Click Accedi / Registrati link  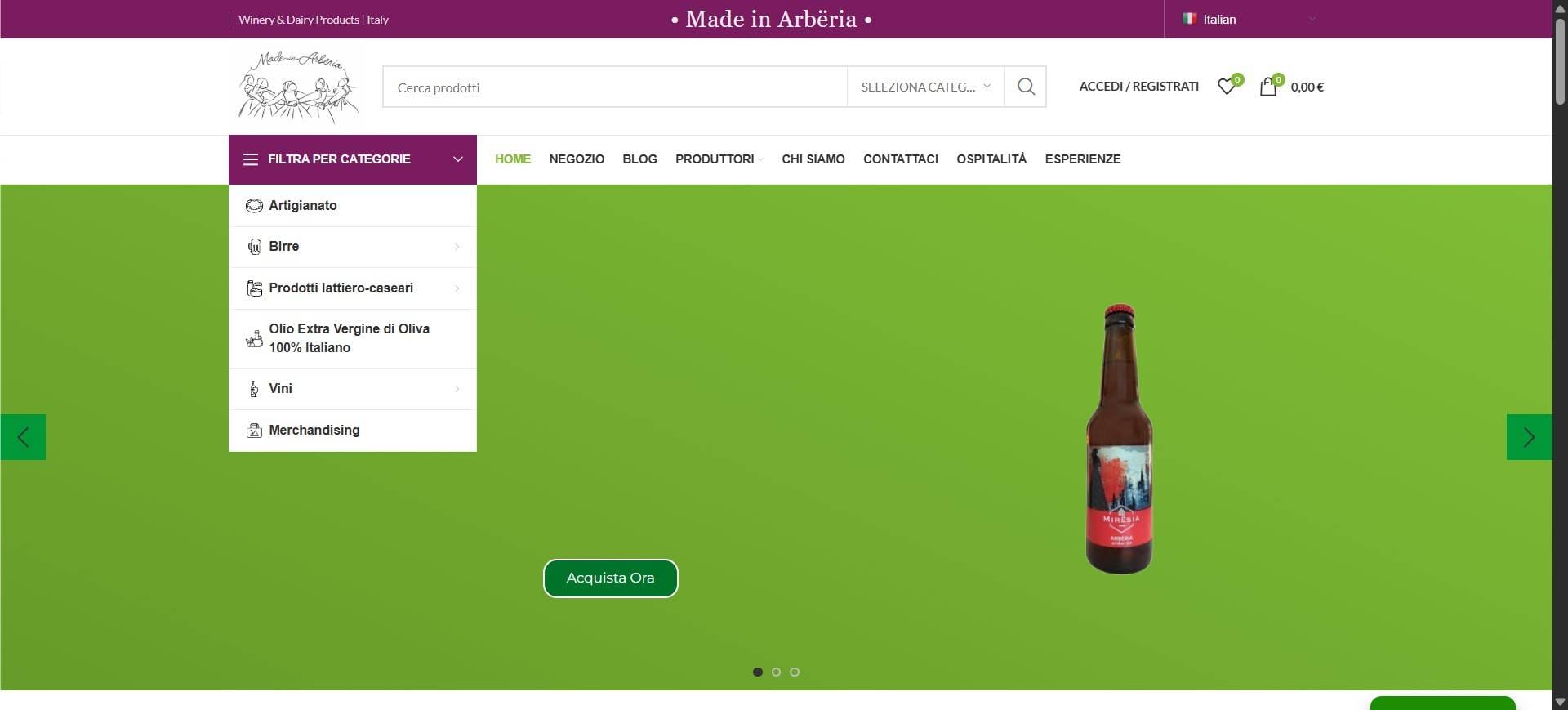pyautogui.click(x=1138, y=87)
